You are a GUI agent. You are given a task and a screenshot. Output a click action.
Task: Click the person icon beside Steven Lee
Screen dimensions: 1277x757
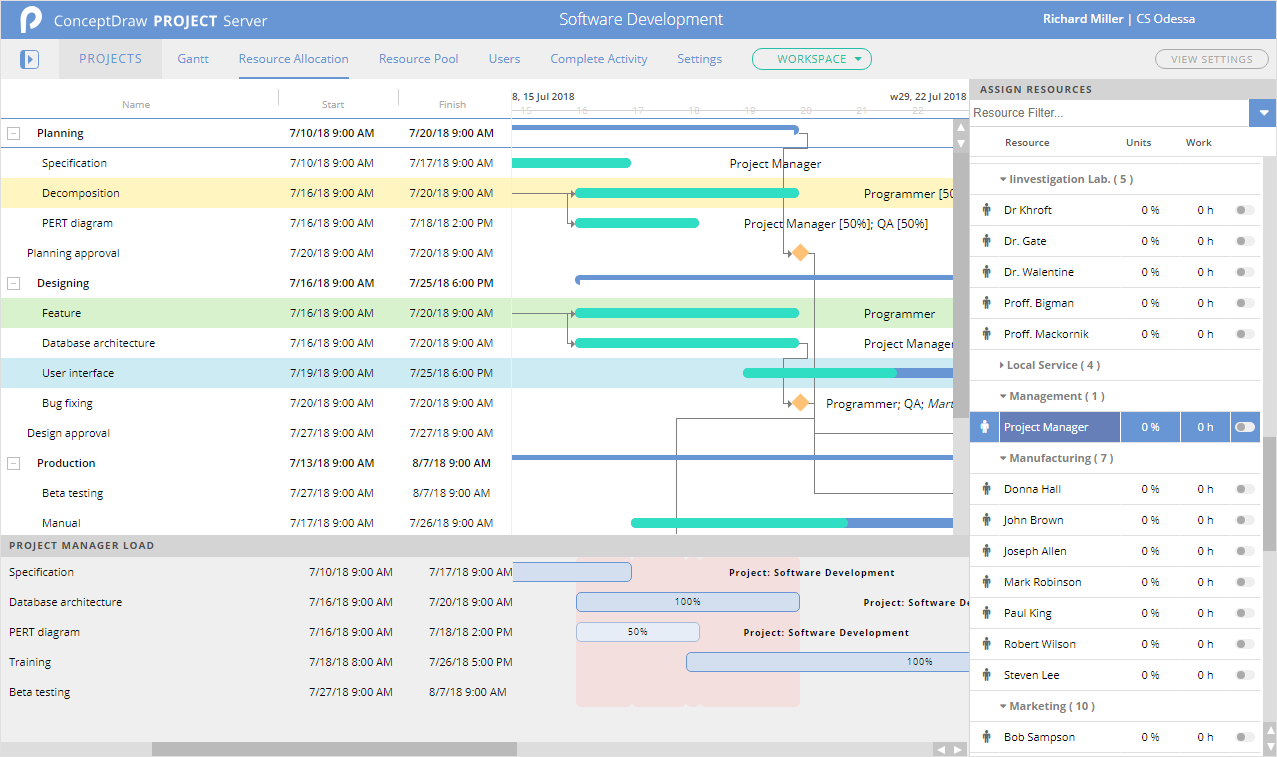(986, 675)
